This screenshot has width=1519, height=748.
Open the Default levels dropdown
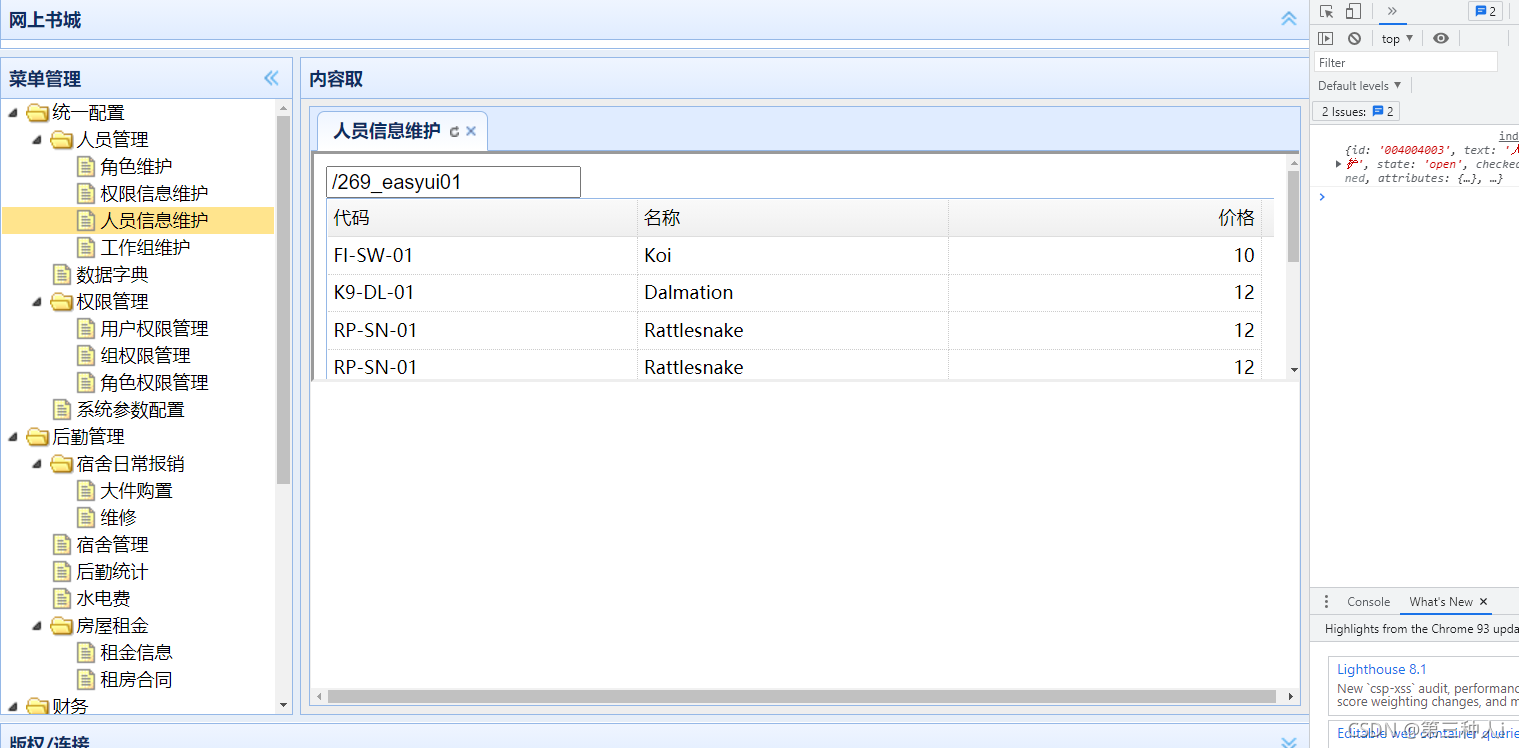click(x=1358, y=85)
